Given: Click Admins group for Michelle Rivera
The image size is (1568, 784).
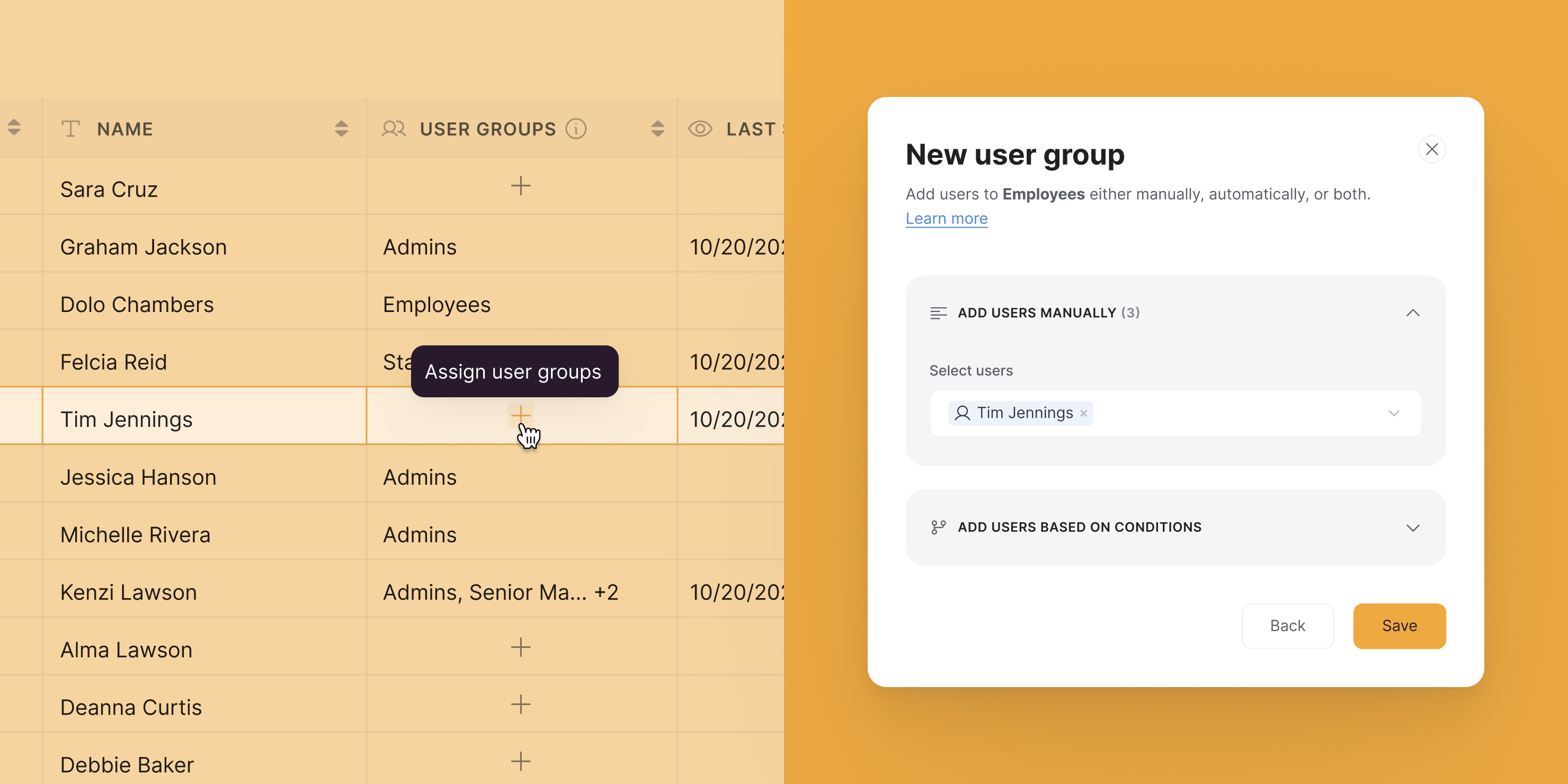Looking at the screenshot, I should [420, 535].
